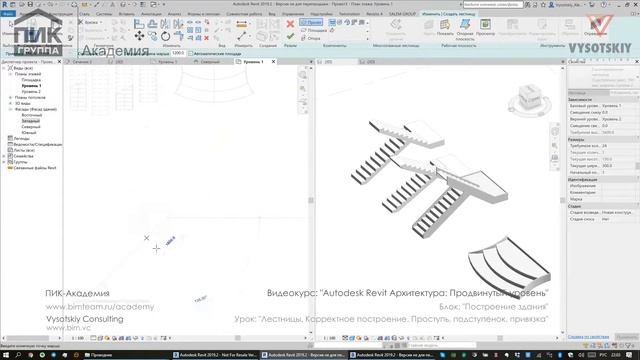The height and width of the screenshot is (360, 640).
Task: Select Легенды in project browser
Action: pos(22,138)
